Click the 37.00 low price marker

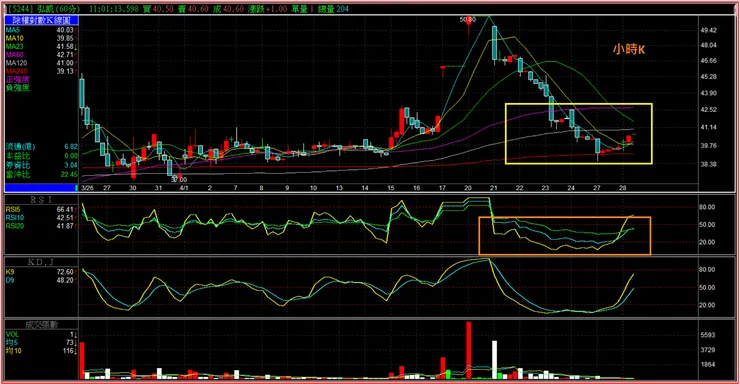coord(179,180)
